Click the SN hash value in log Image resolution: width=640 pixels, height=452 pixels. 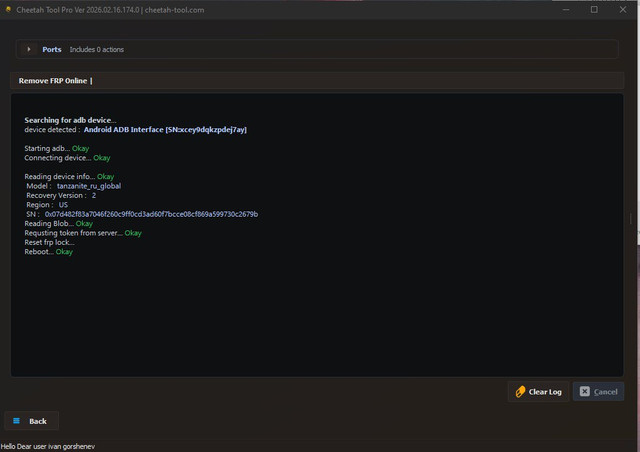point(151,214)
